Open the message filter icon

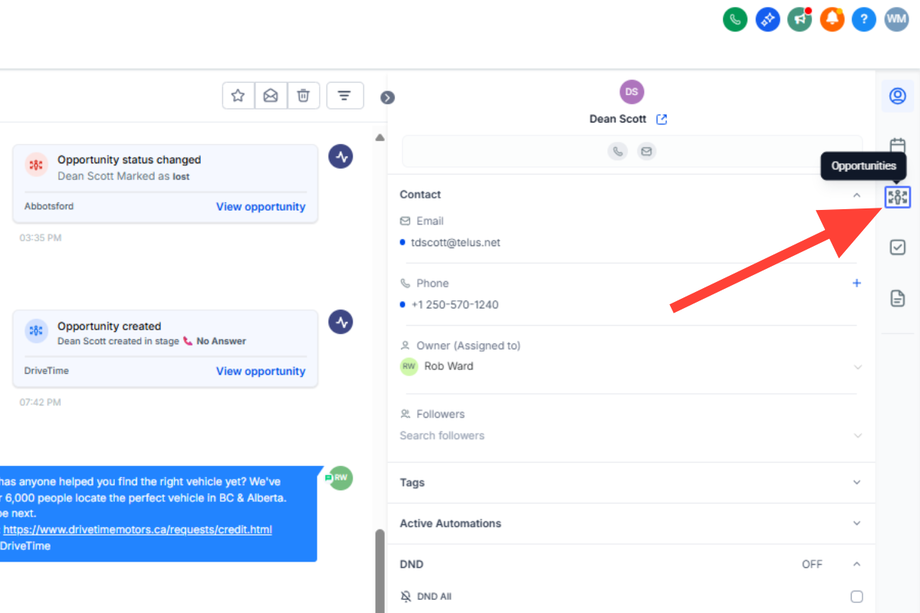coord(344,96)
